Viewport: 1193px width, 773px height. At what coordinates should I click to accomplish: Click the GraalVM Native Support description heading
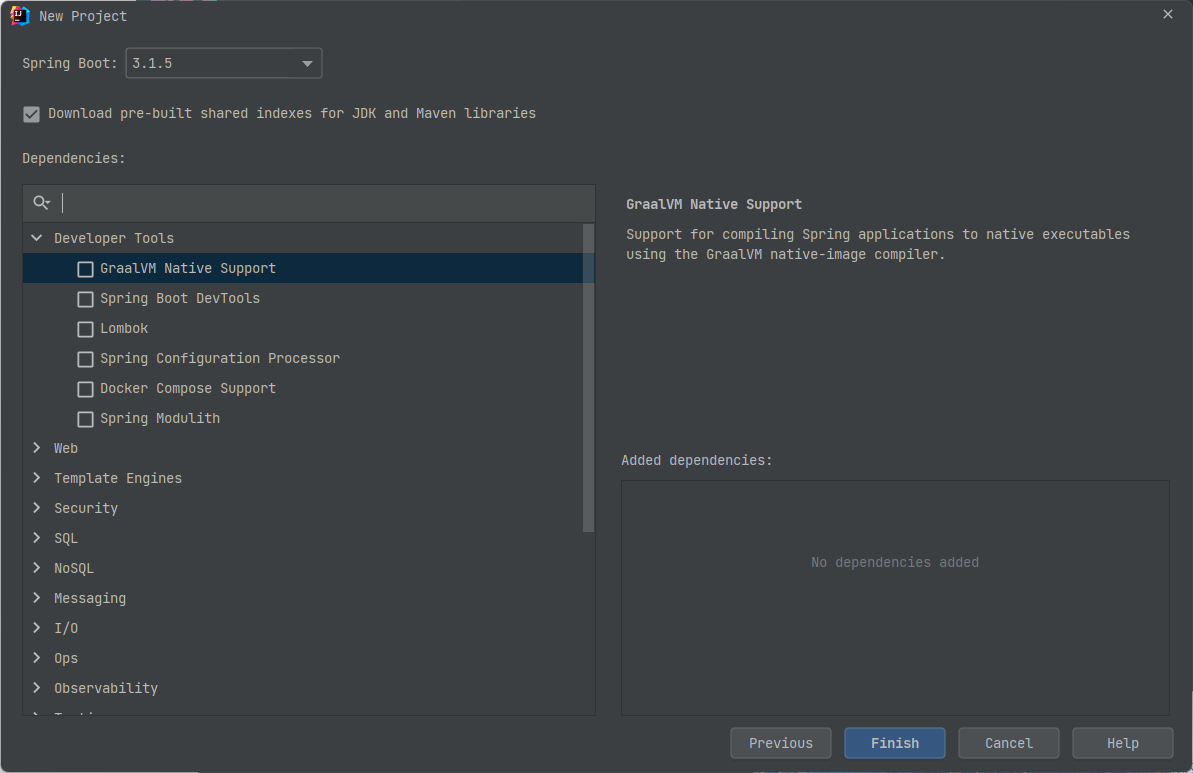tap(714, 204)
